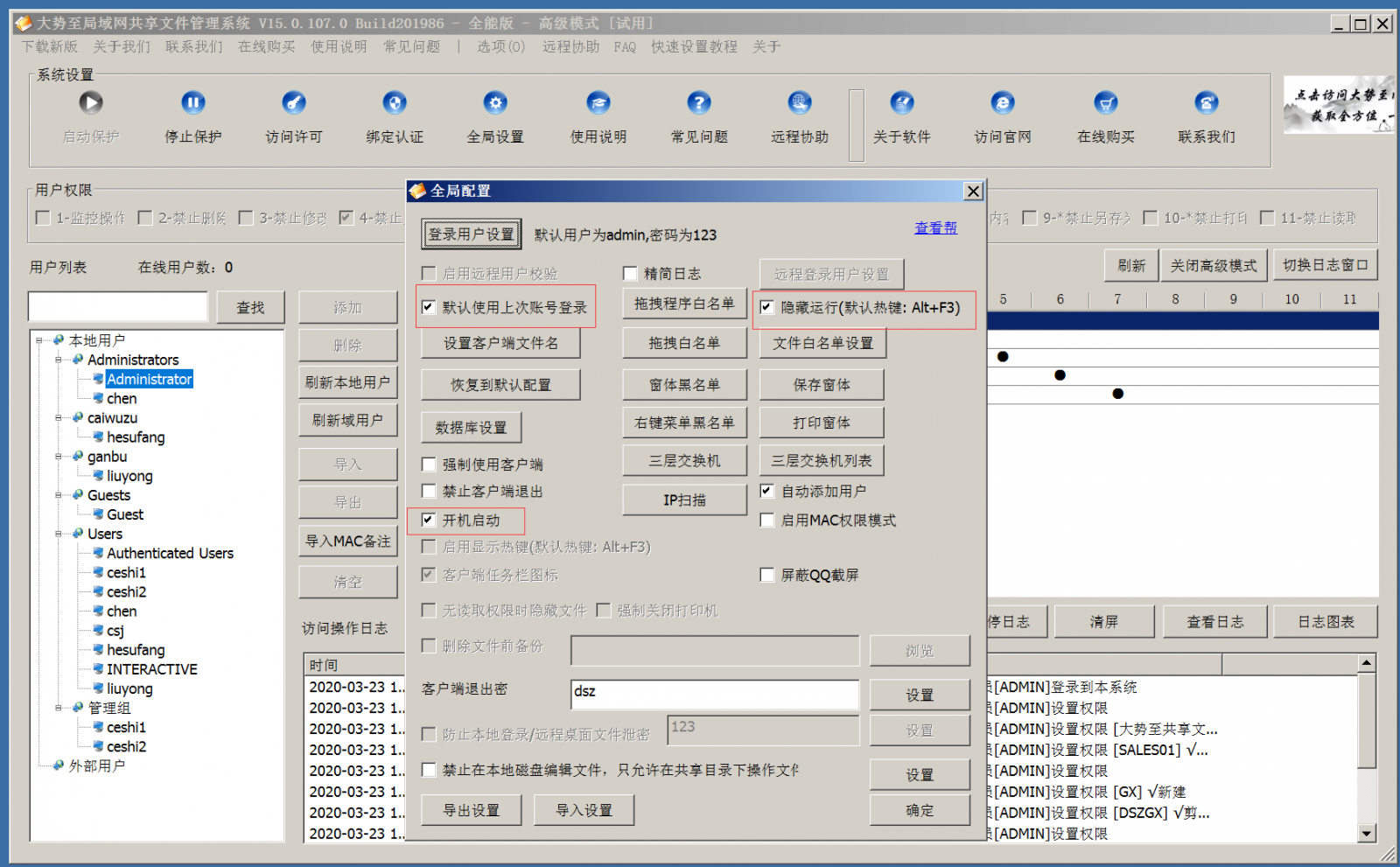The image size is (1400, 867).
Task: Collapse the Administrators tree group
Action: click(59, 360)
